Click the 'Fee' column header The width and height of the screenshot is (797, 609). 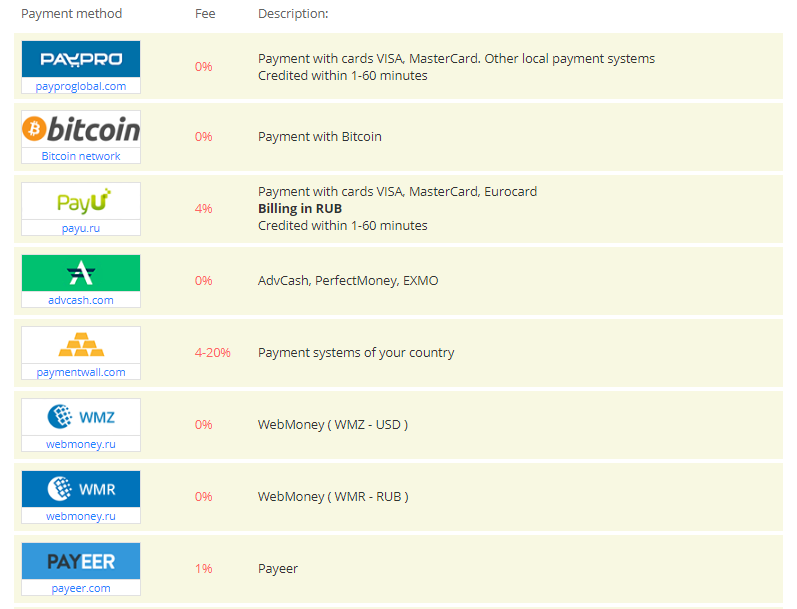(x=205, y=14)
